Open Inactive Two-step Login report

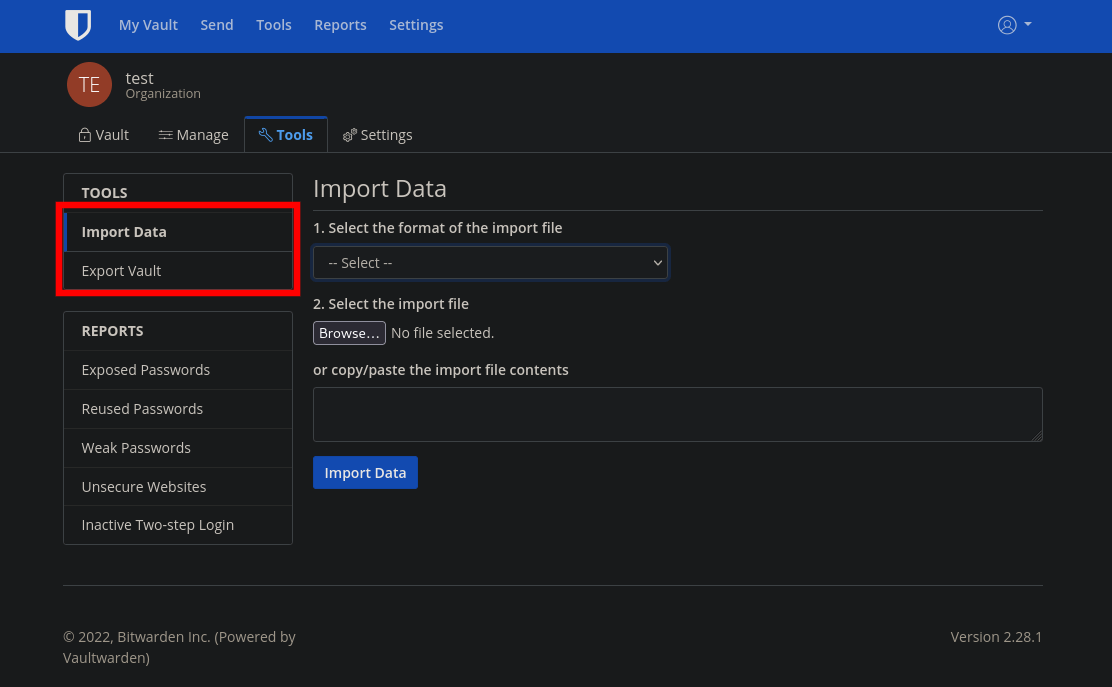pos(178,525)
